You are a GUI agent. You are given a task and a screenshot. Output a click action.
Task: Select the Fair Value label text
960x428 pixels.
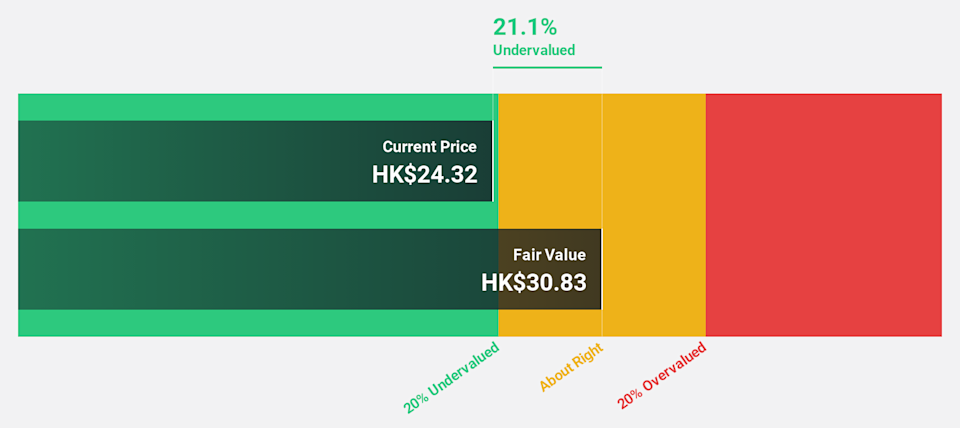click(x=549, y=255)
